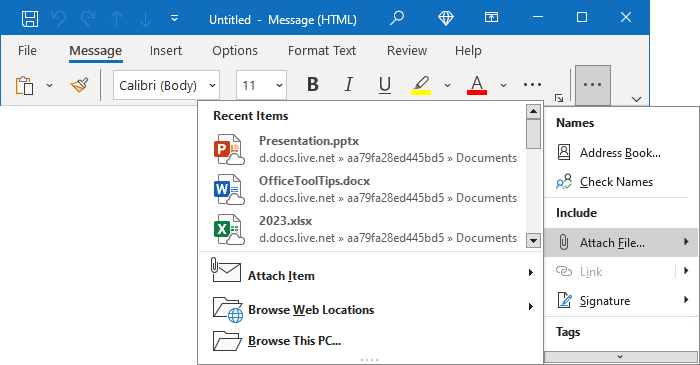Click the Recent Items scroll down arrow
Screen dimensions: 700x365
click(533, 241)
